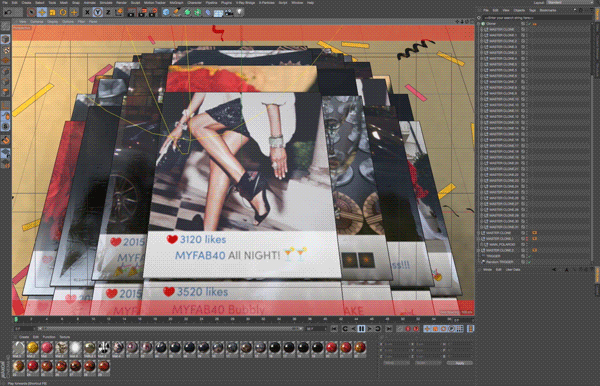This screenshot has width=600, height=386.
Task: Open the MoGraph menu
Action: click(176, 2)
